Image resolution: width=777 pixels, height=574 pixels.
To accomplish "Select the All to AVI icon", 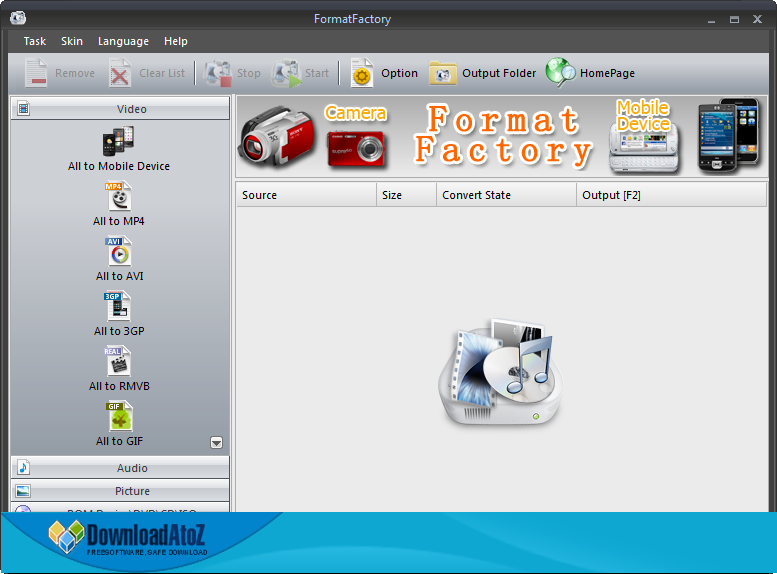I will (119, 252).
